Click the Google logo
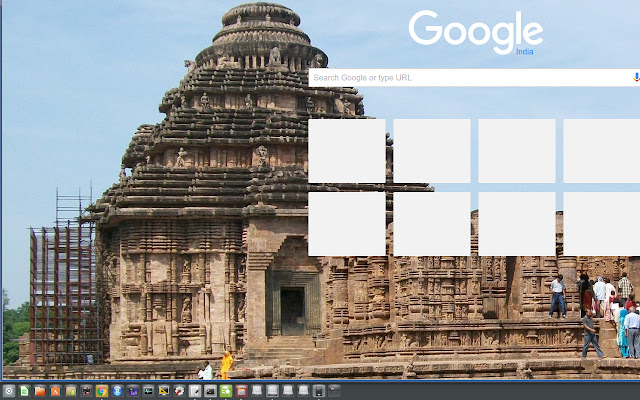 476,32
